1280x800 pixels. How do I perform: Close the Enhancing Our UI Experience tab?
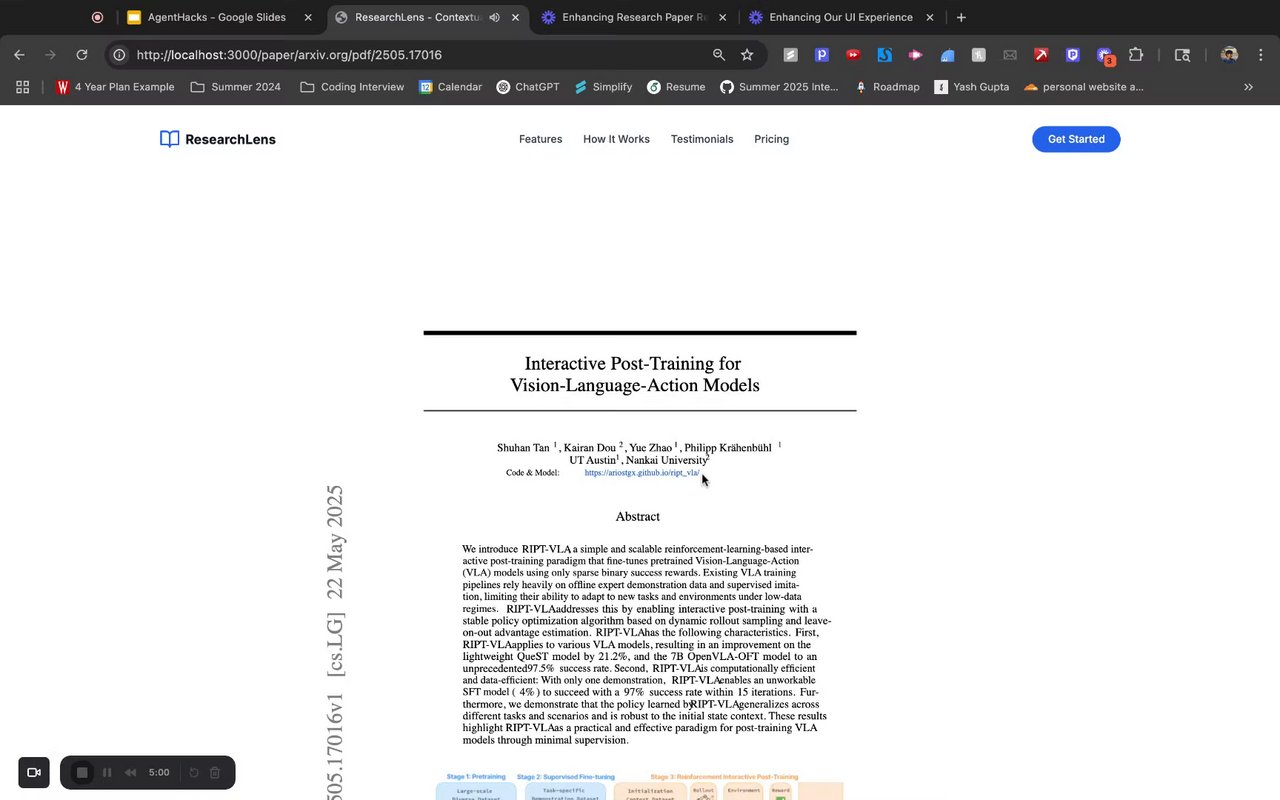pos(930,17)
